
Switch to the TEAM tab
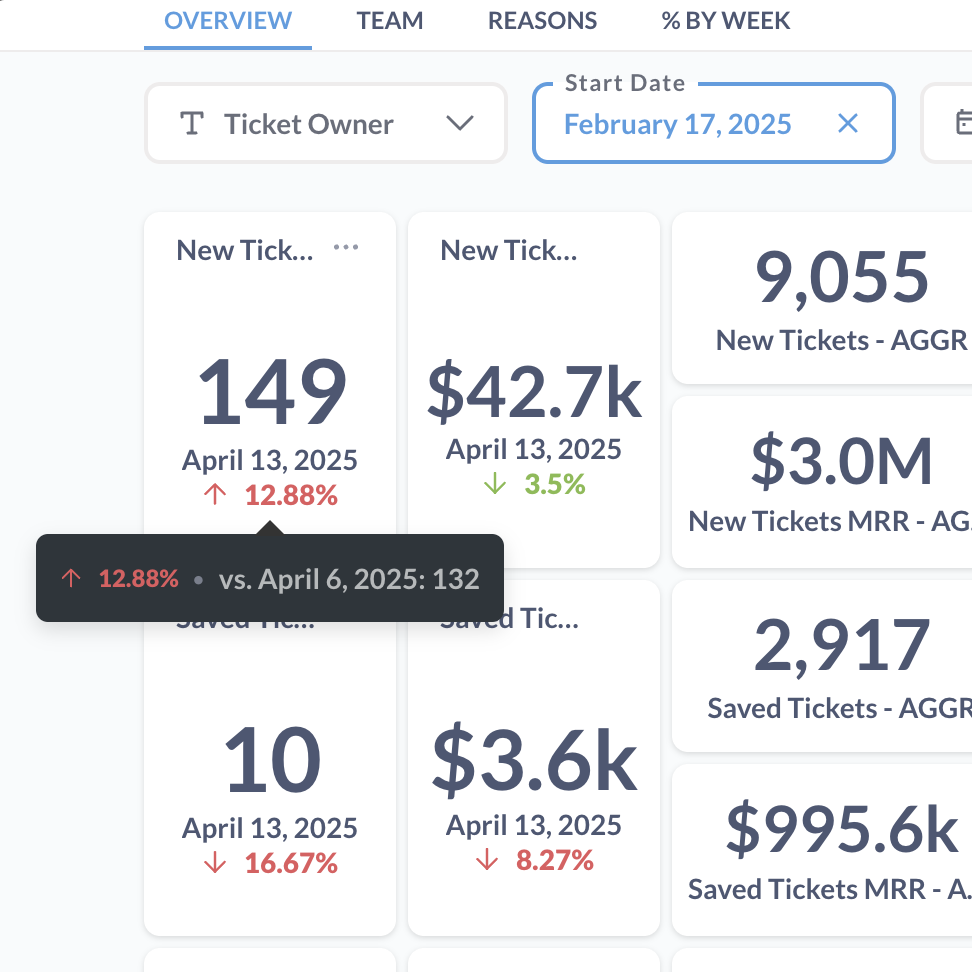coord(390,21)
